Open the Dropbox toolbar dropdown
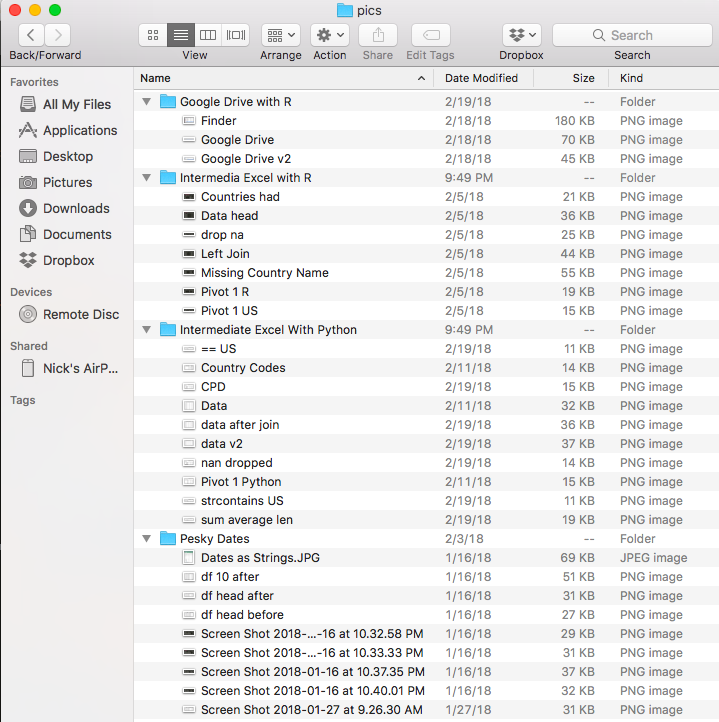Screen dimensions: 719x722 click(x=521, y=35)
